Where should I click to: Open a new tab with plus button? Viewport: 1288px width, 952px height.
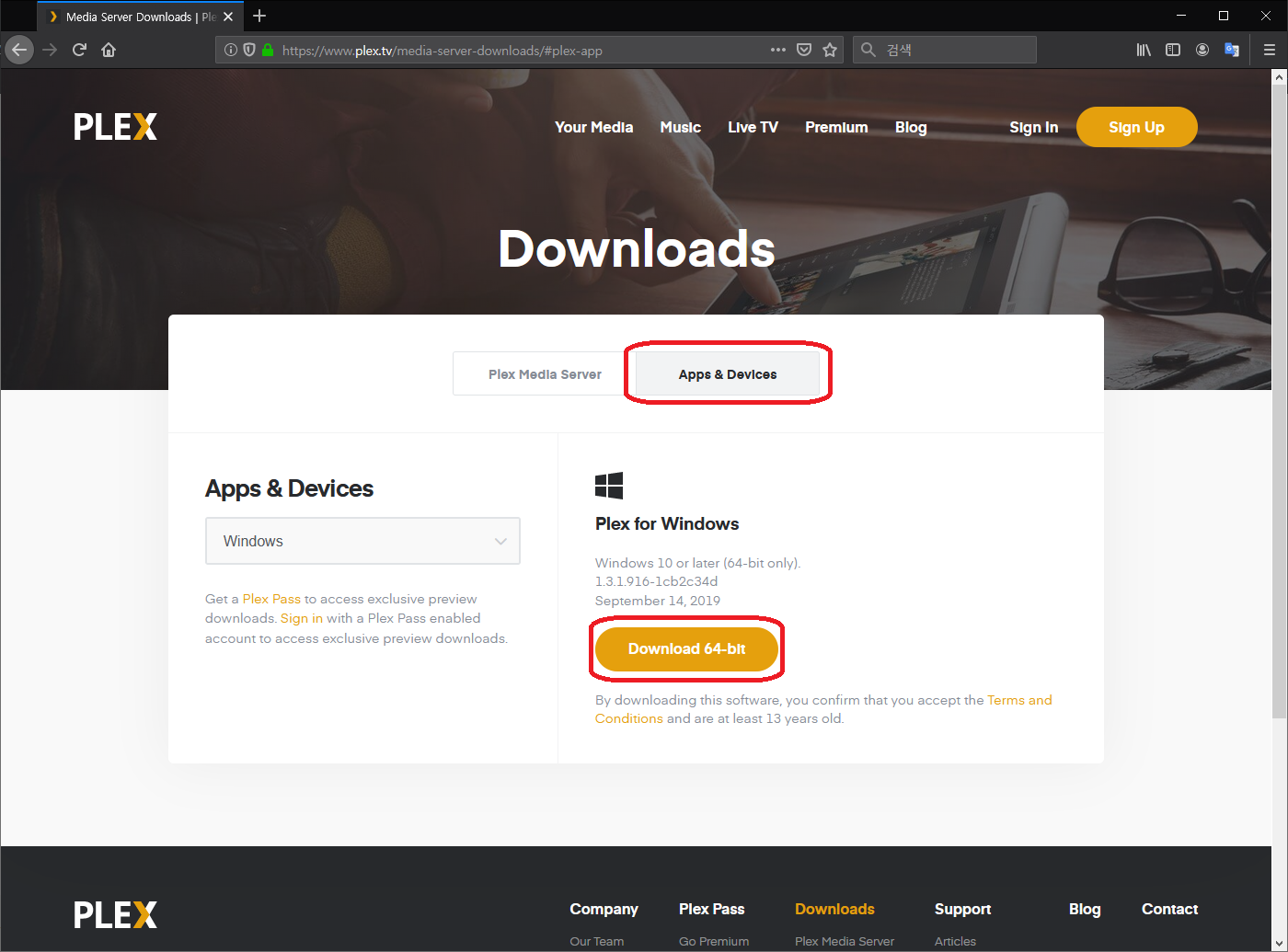coord(259,16)
